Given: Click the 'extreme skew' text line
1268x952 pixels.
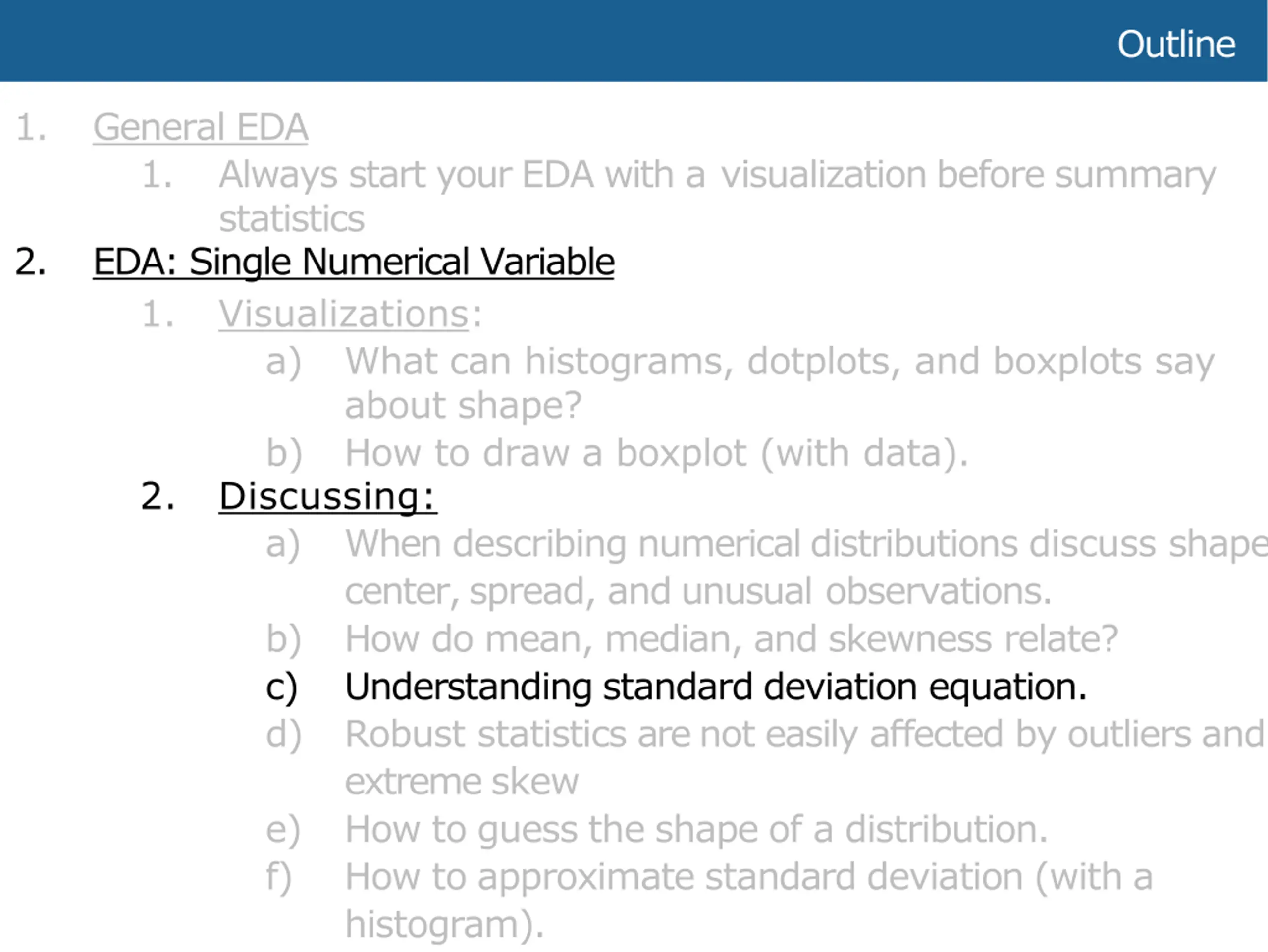Looking at the screenshot, I should (462, 781).
